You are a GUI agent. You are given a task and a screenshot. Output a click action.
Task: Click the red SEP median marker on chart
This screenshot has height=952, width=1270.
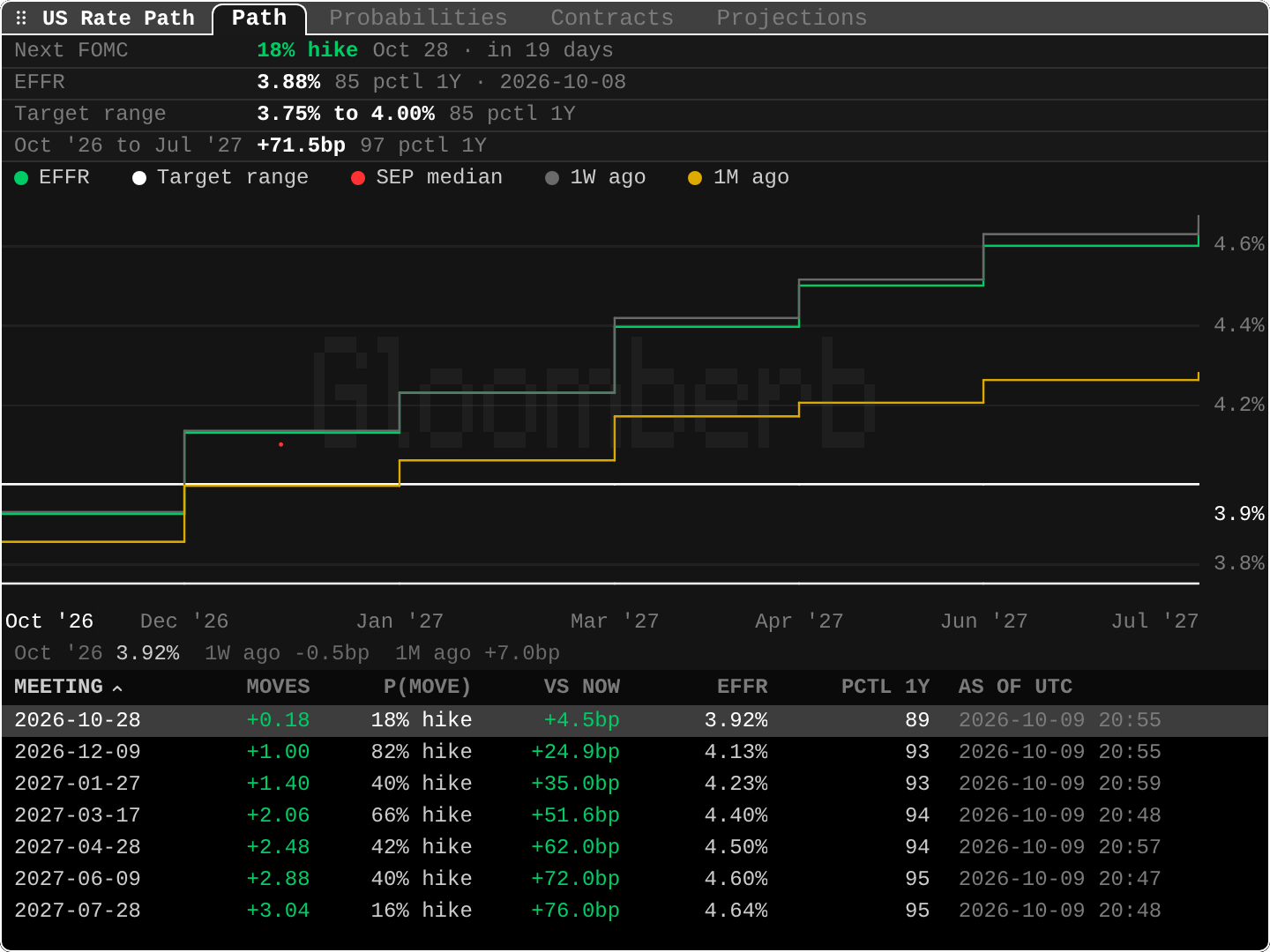[x=280, y=444]
